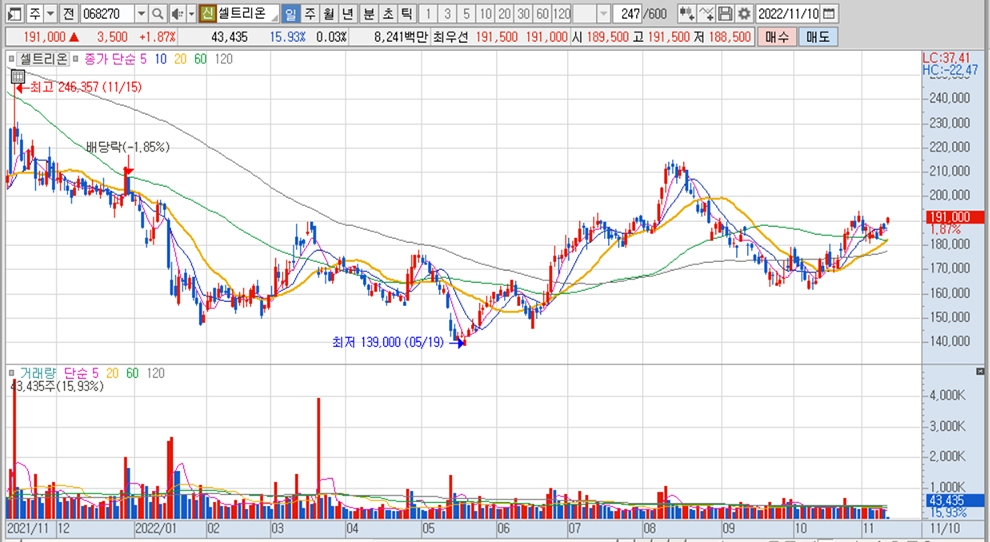990x542 pixels.
Task: Click the grid icon at chart top-left
Action: tap(17, 75)
